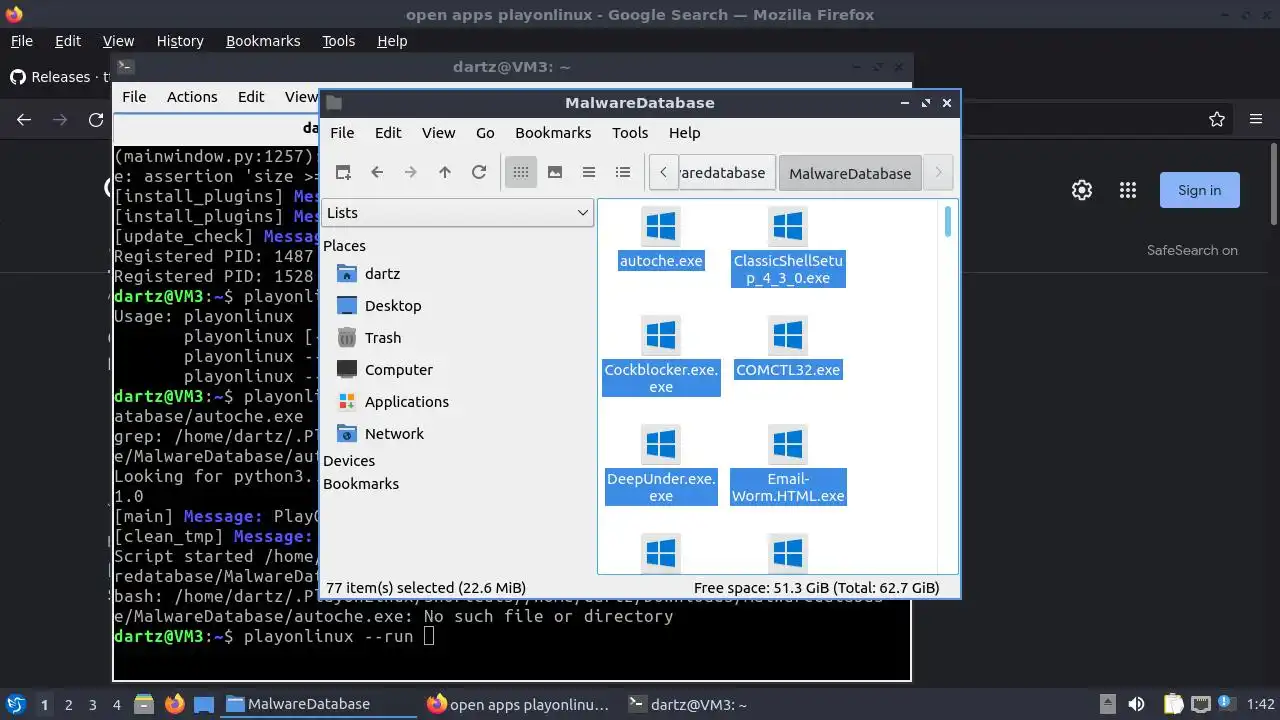Viewport: 1280px width, 720px height.
Task: Switch to detailed list view
Action: (x=623, y=172)
